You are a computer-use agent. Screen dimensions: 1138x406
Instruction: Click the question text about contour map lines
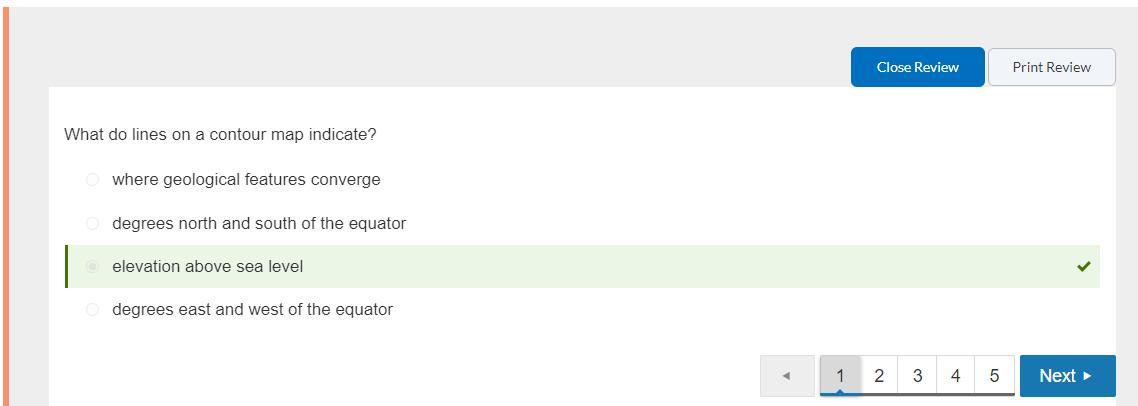[x=220, y=134]
